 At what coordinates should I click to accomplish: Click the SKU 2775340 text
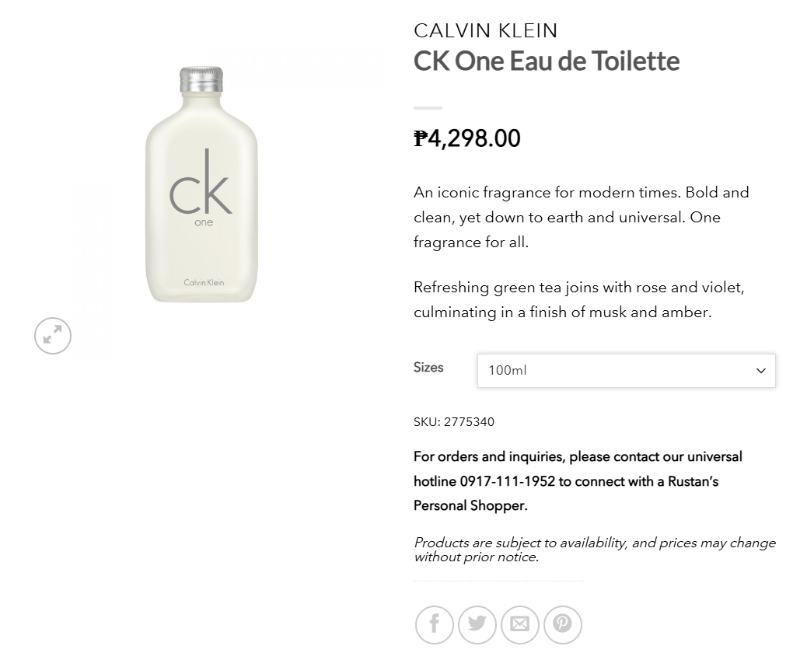click(x=454, y=422)
